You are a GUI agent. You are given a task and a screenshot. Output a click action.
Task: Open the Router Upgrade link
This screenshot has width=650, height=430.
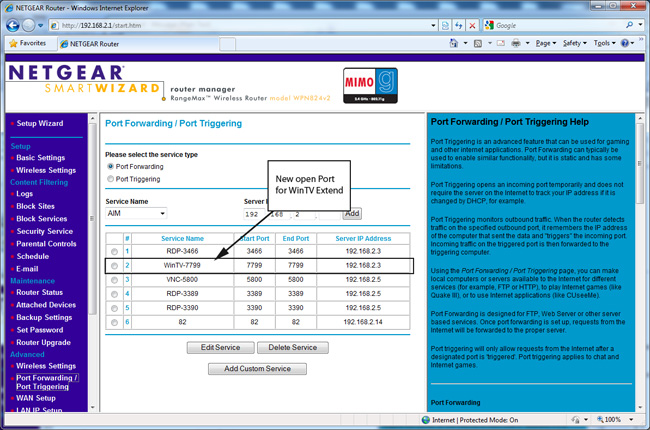(43, 343)
